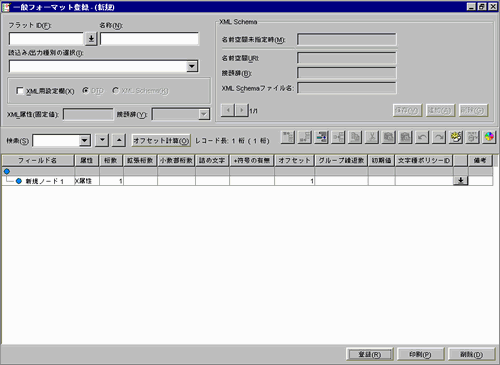Click the search previous up-arrow button
The image size is (500, 365).
(x=119, y=140)
